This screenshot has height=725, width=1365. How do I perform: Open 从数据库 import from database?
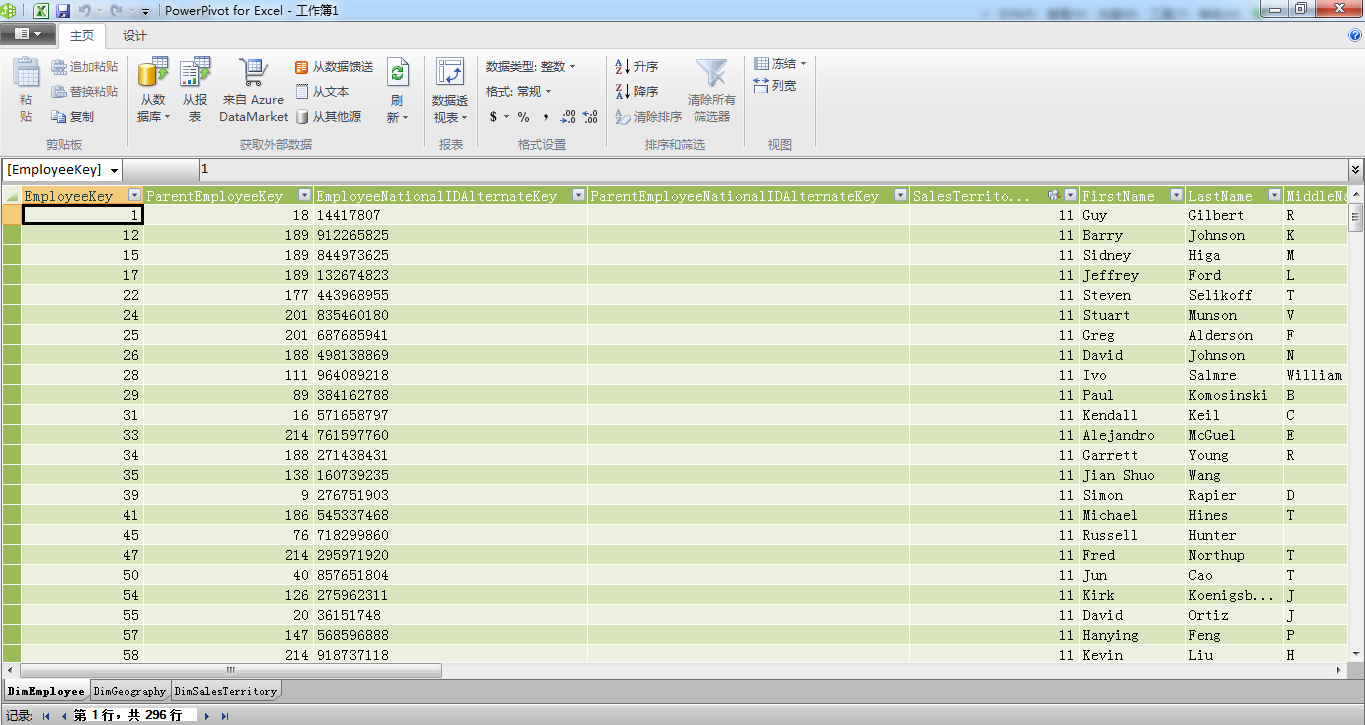point(153,90)
